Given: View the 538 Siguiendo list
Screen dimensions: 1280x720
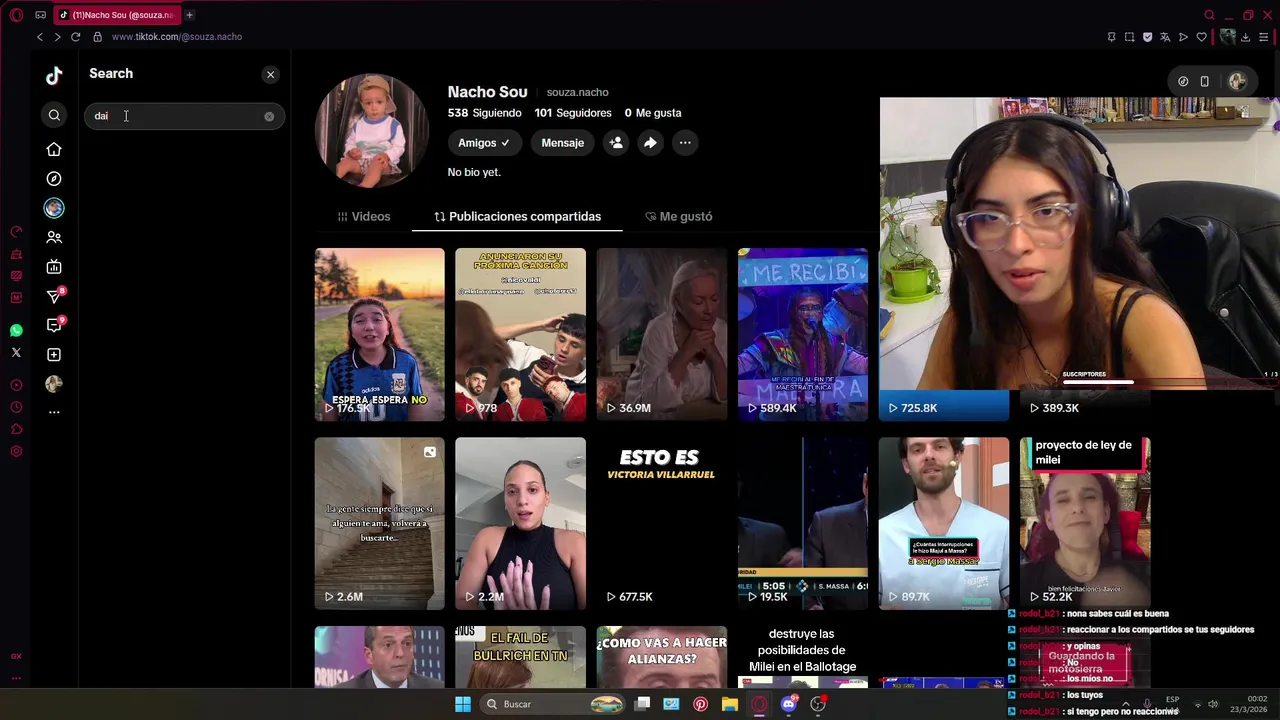Looking at the screenshot, I should point(484,113).
